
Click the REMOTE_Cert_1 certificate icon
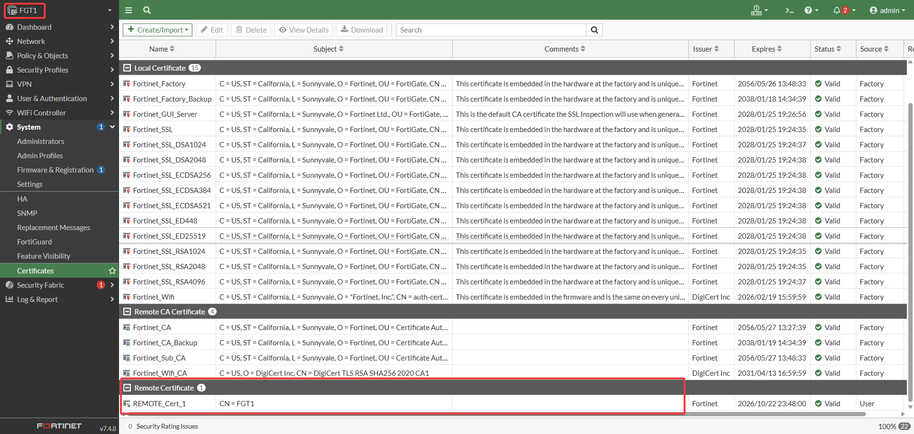(x=126, y=403)
